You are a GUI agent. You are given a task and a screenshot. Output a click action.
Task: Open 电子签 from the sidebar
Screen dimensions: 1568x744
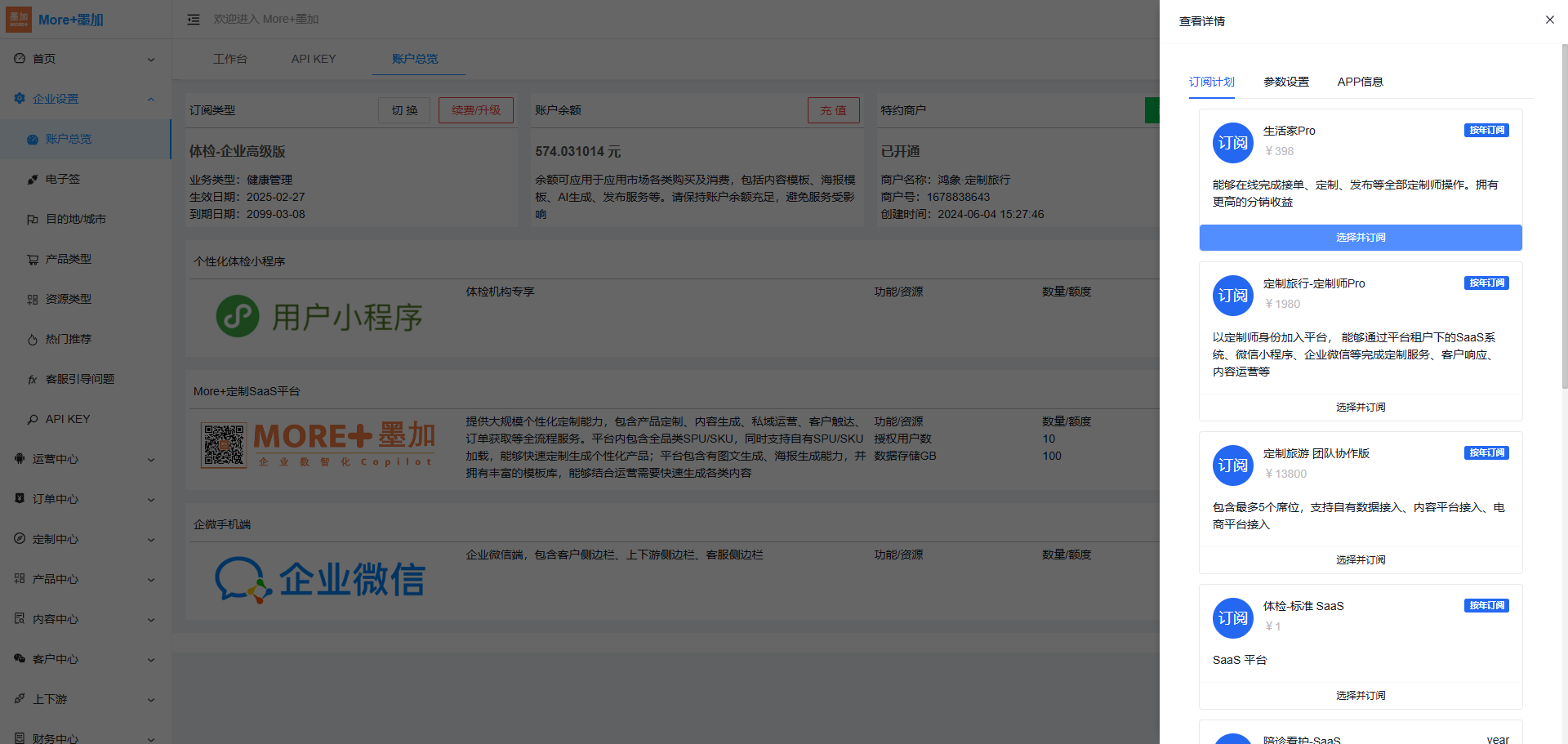pos(63,179)
